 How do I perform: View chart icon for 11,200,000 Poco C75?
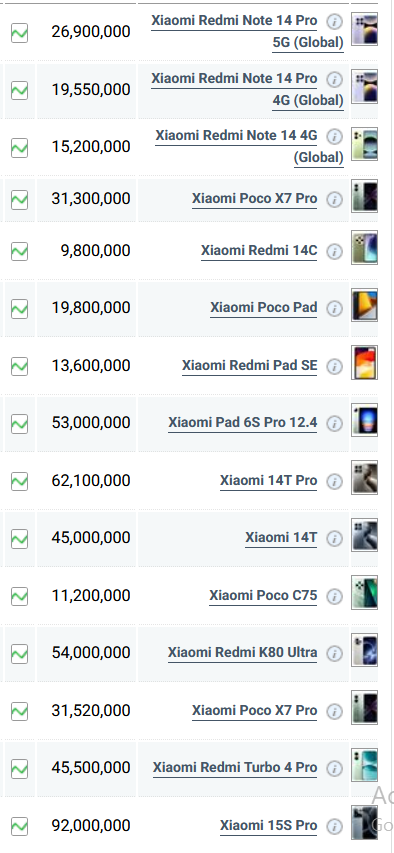tap(20, 596)
